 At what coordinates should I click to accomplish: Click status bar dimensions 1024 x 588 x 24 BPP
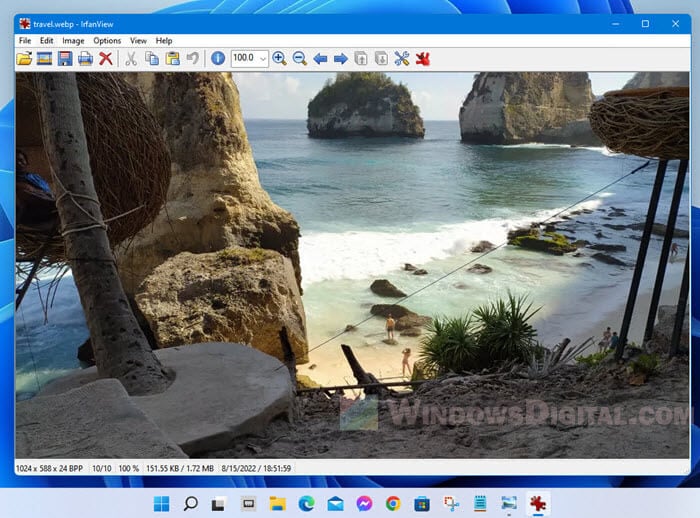point(50,468)
